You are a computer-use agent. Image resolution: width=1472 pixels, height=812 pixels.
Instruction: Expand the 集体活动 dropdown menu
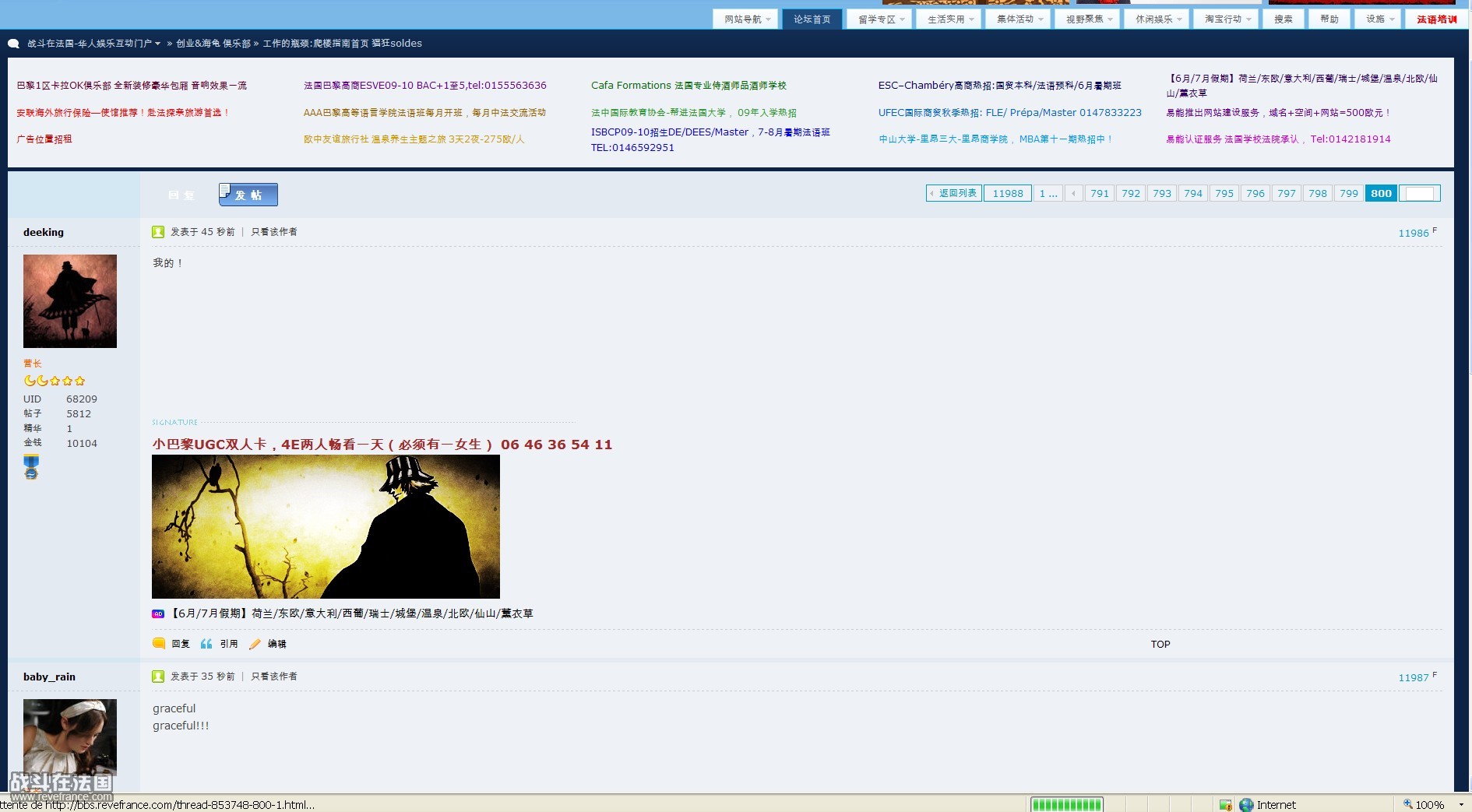pyautogui.click(x=1018, y=19)
